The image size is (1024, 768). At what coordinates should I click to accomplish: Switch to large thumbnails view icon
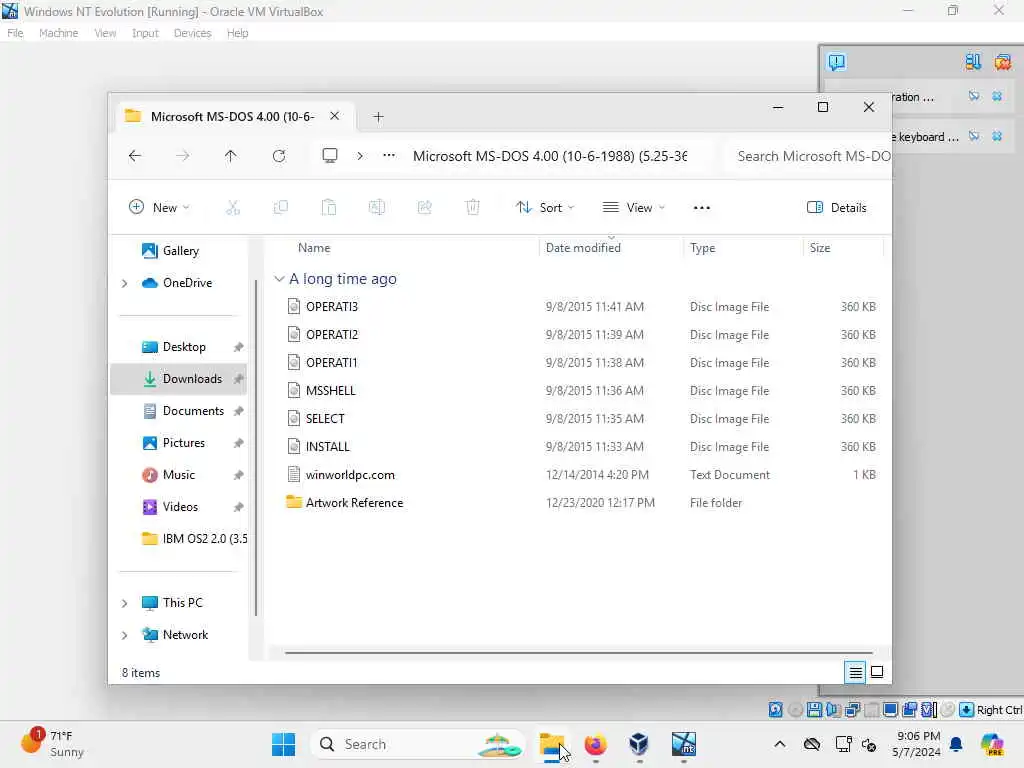point(877,672)
